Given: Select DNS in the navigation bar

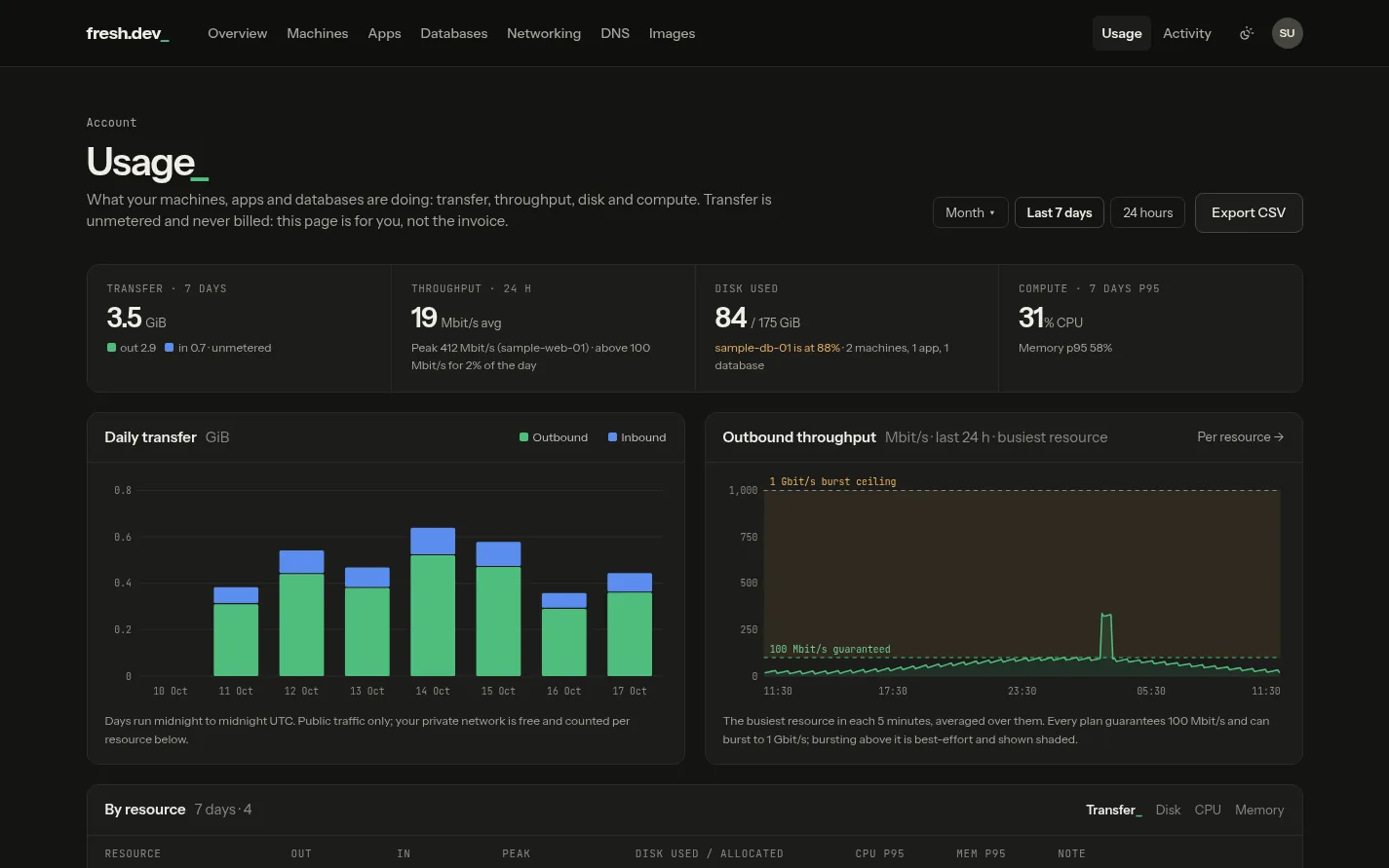Looking at the screenshot, I should coord(615,33).
